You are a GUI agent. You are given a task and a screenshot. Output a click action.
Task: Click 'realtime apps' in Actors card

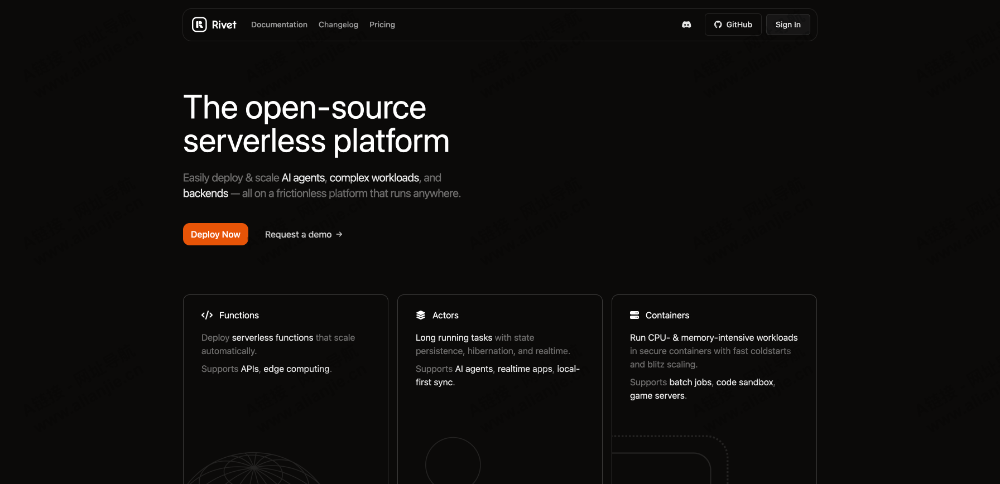[527, 369]
